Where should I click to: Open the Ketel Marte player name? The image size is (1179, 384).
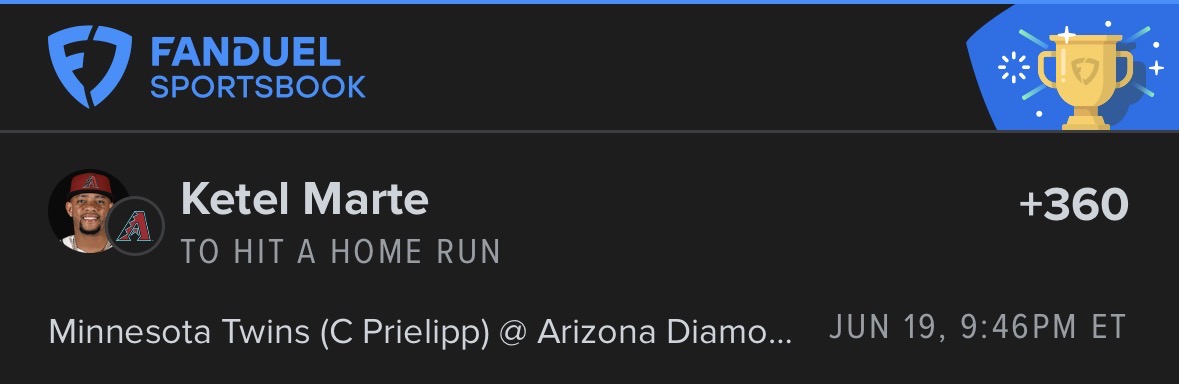pos(305,200)
